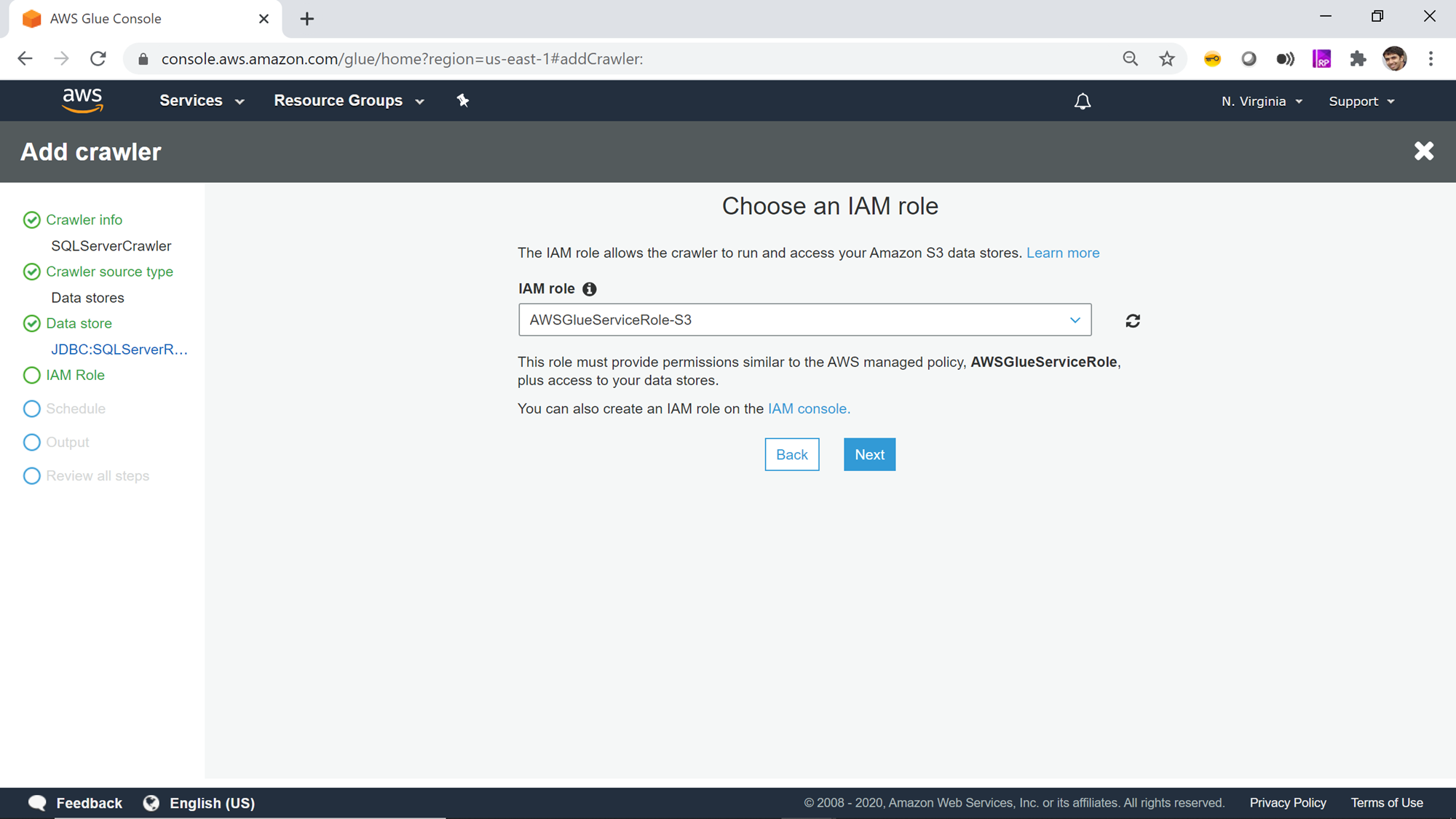
Task: Select the Review all steps circle
Action: tap(32, 476)
